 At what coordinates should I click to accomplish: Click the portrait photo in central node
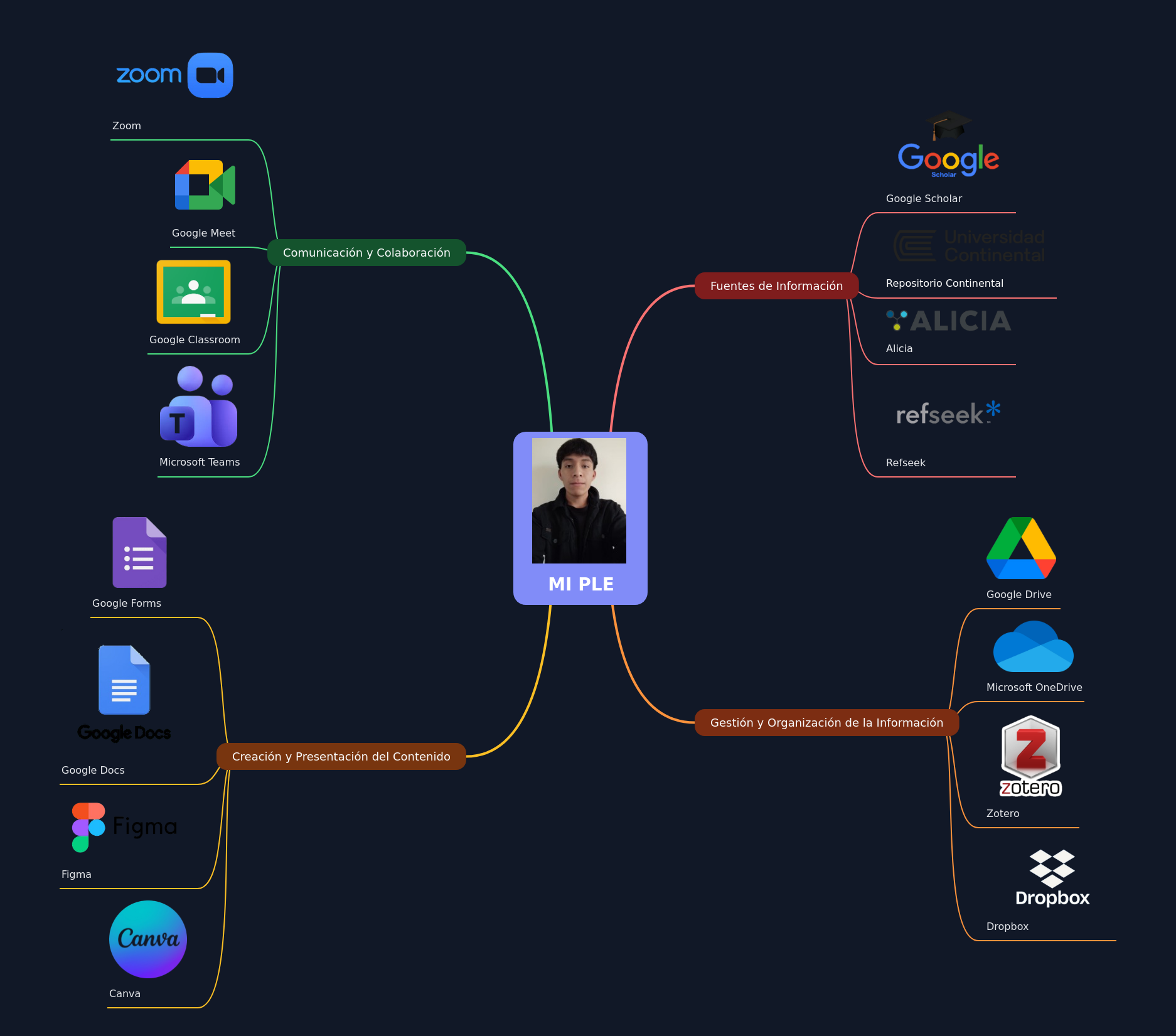point(579,500)
